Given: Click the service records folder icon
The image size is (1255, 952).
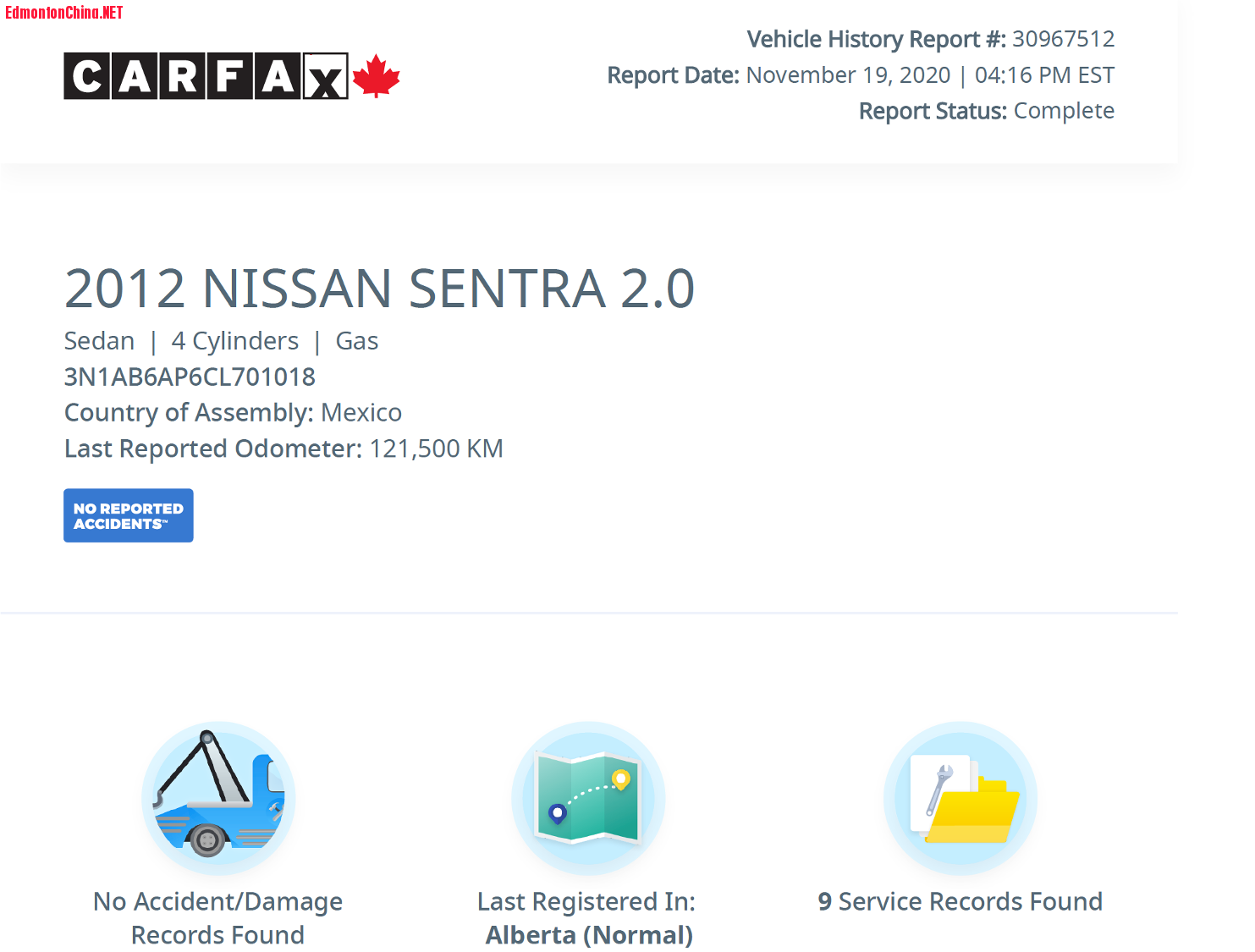Looking at the screenshot, I should click(961, 798).
